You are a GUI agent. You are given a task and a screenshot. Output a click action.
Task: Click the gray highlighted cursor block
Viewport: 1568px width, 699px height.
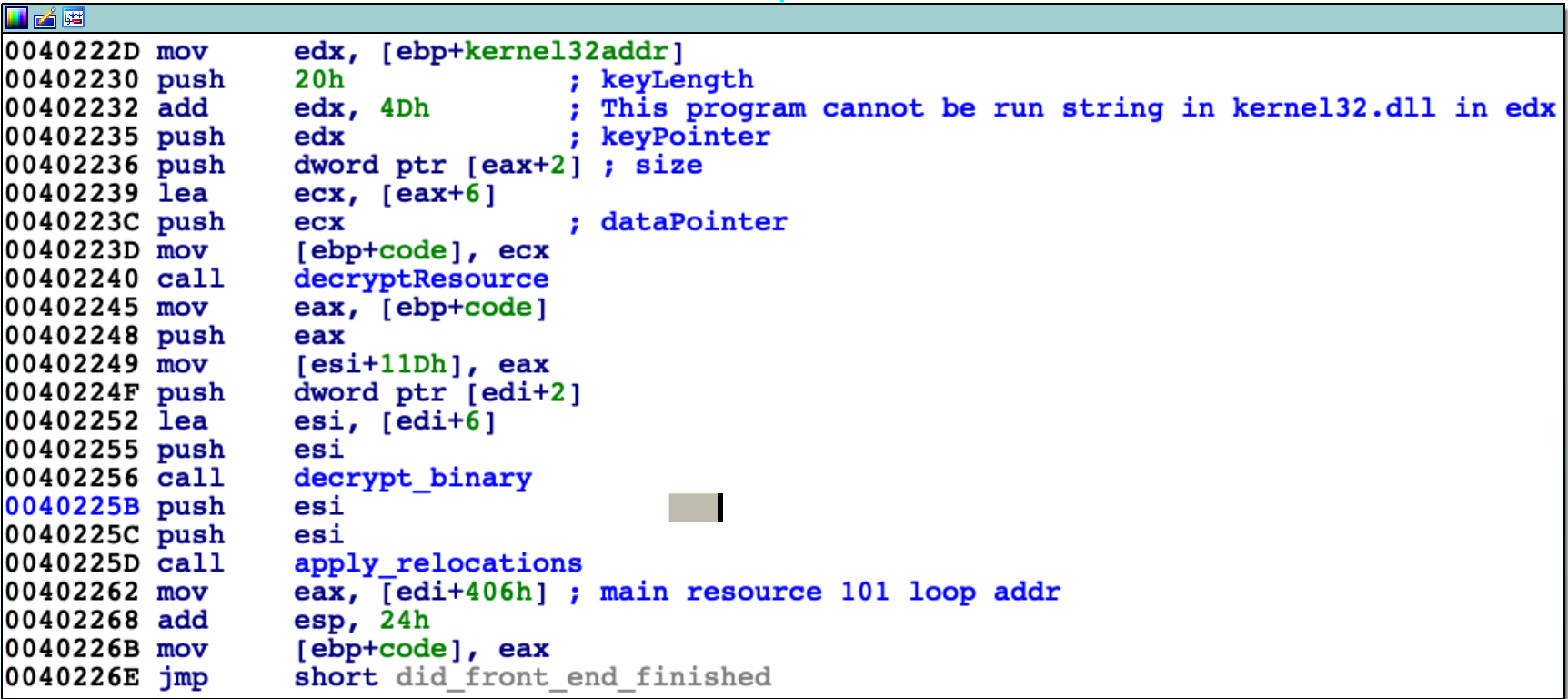click(x=696, y=508)
